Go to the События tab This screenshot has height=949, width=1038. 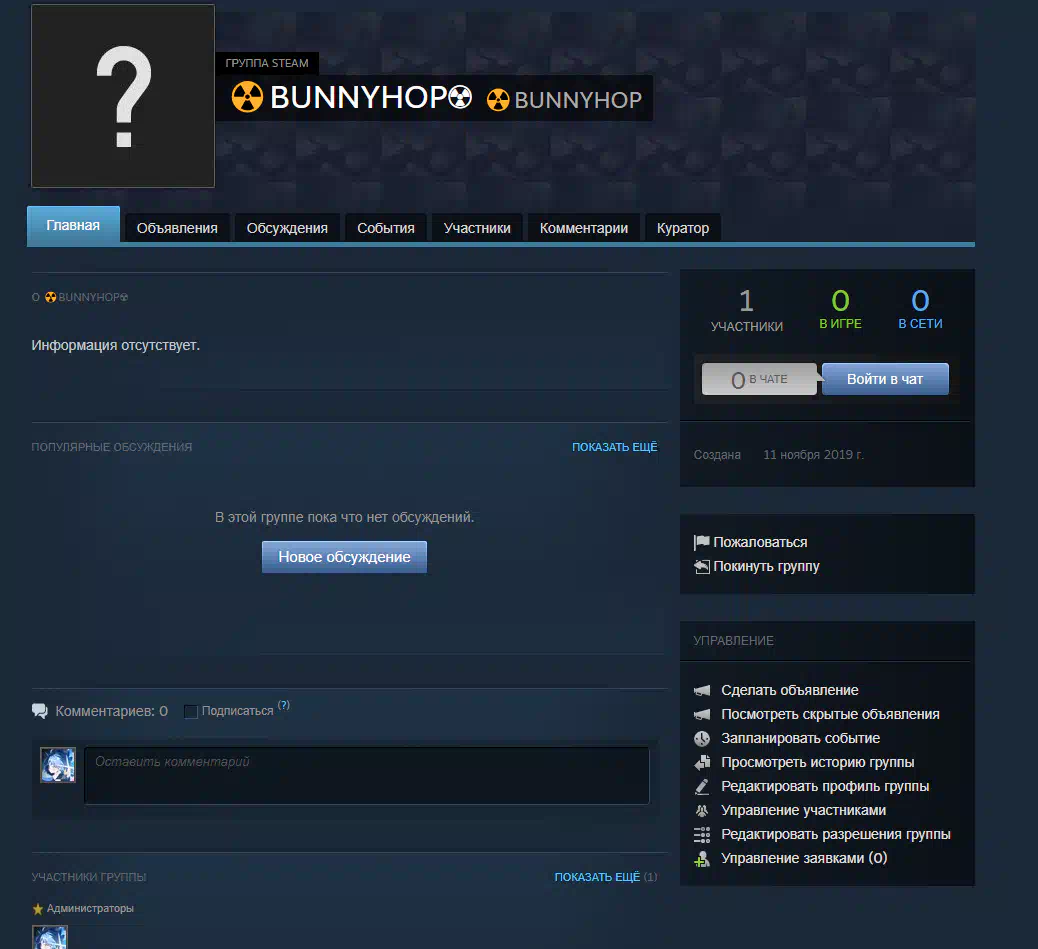pos(386,228)
